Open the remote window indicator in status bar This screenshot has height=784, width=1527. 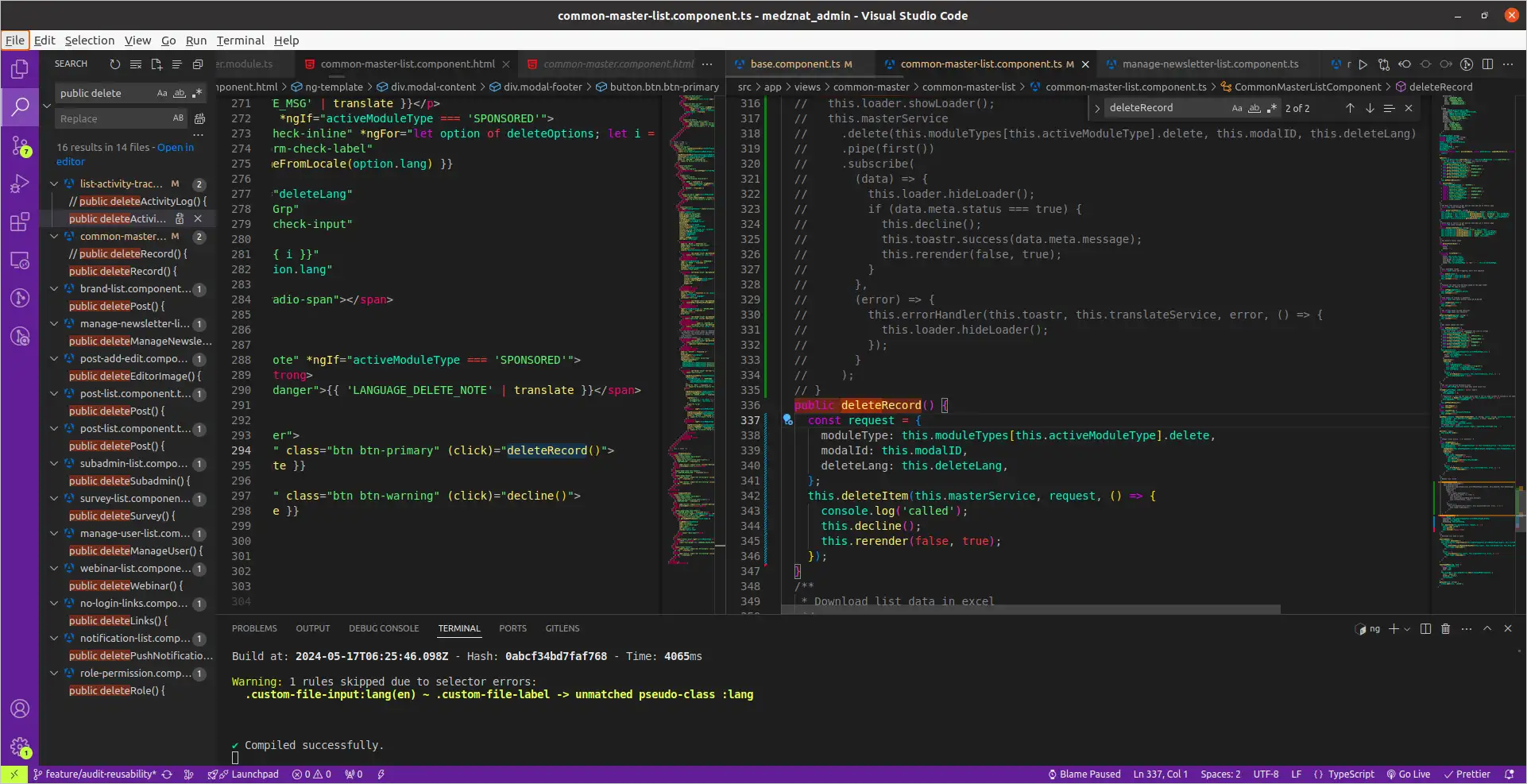pos(14,774)
